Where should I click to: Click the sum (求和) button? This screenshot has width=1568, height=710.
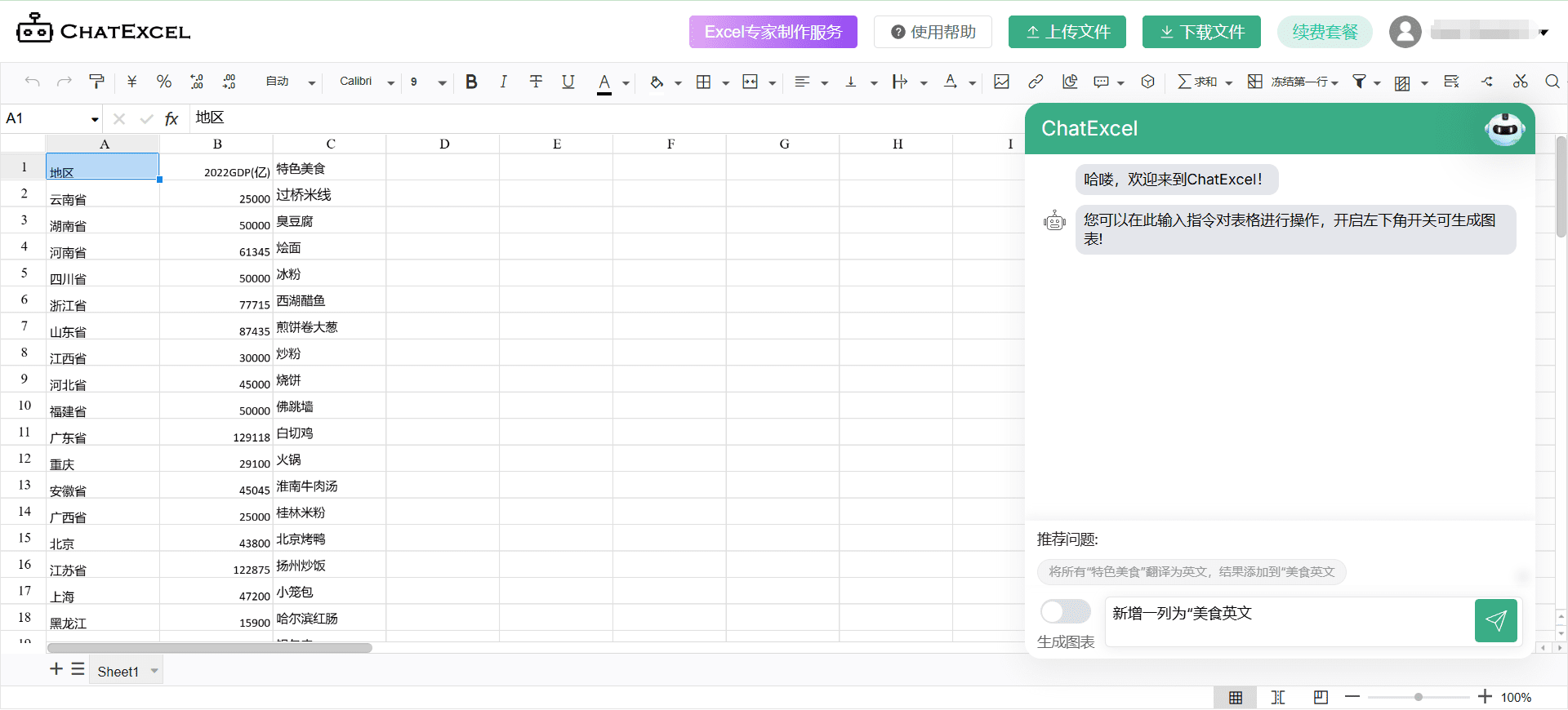1197,82
